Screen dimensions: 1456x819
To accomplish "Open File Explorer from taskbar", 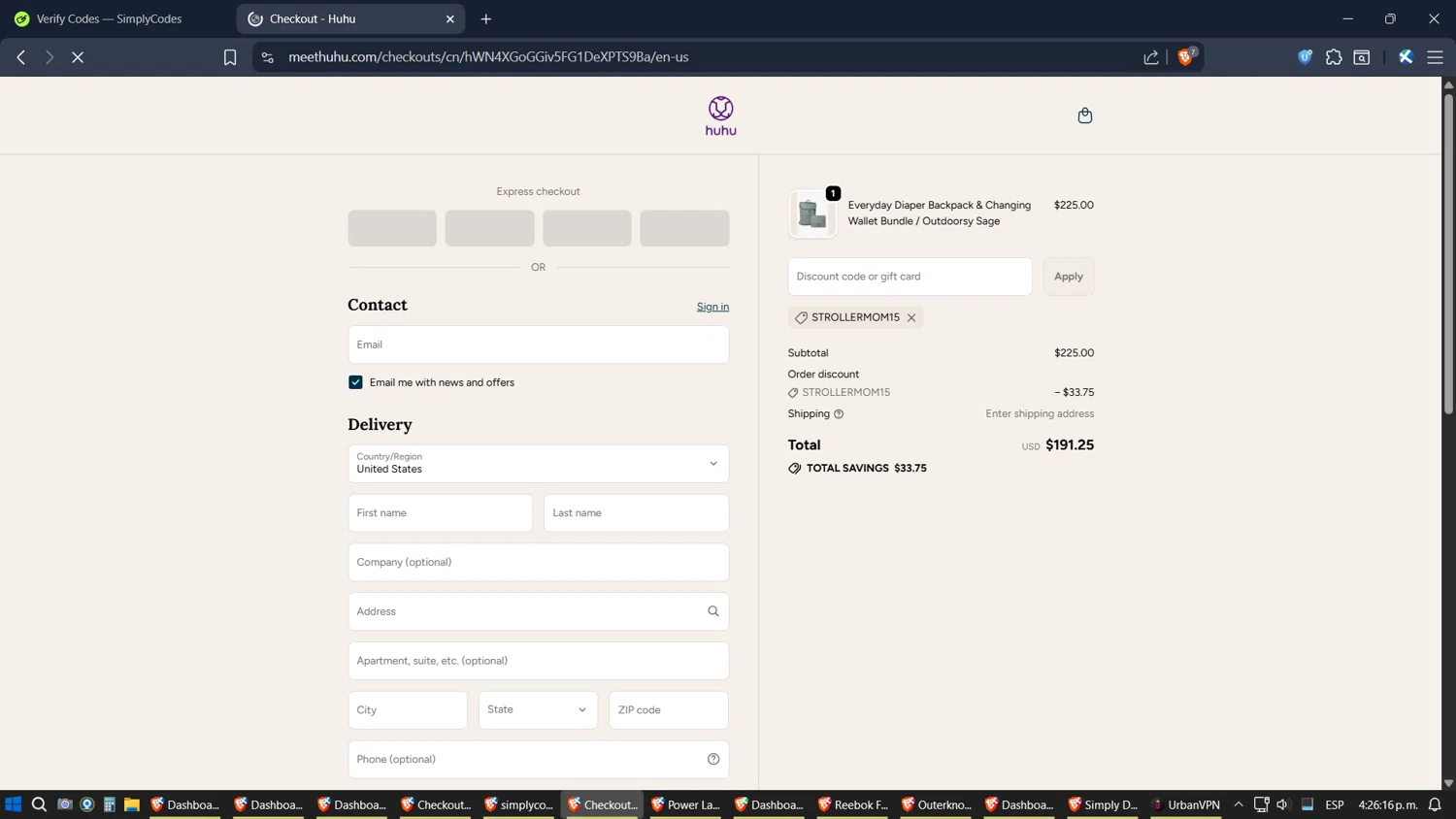I will click(132, 804).
